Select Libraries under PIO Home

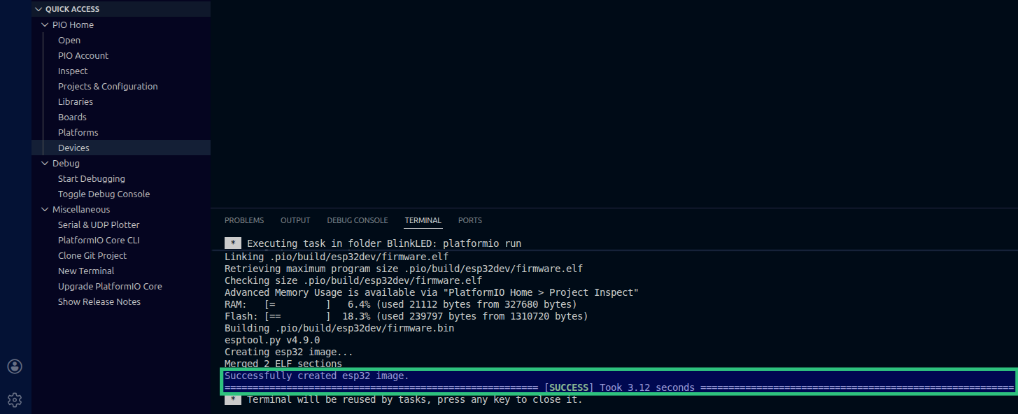[x=75, y=102]
